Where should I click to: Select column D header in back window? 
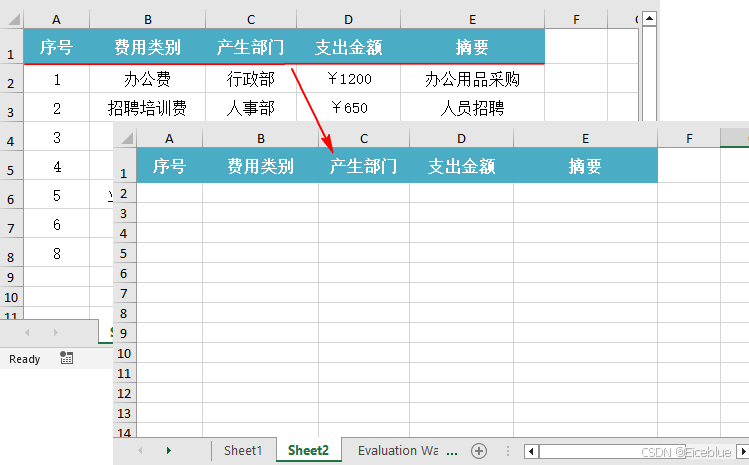[x=349, y=20]
